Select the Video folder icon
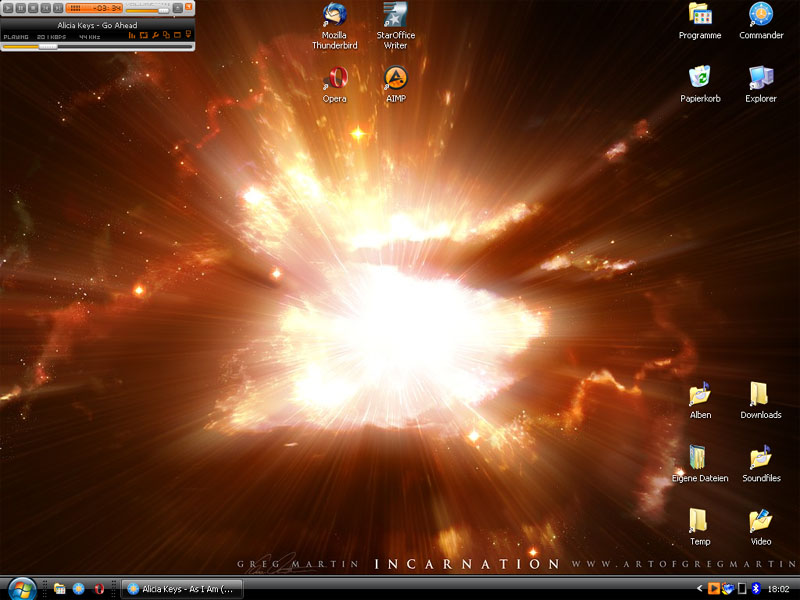 (x=761, y=528)
